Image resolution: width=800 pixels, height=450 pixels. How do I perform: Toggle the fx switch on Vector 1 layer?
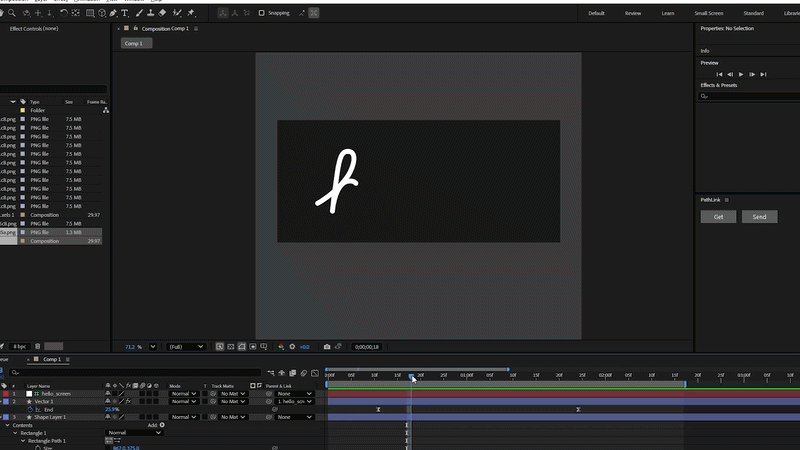[128, 402]
